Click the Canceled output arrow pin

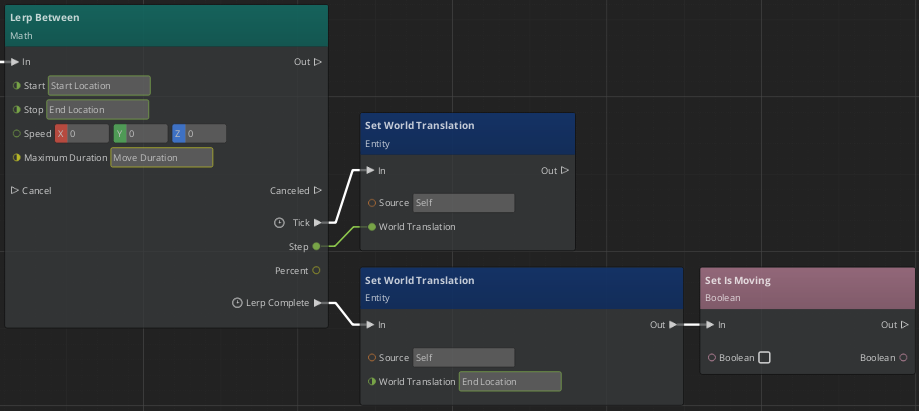point(318,190)
